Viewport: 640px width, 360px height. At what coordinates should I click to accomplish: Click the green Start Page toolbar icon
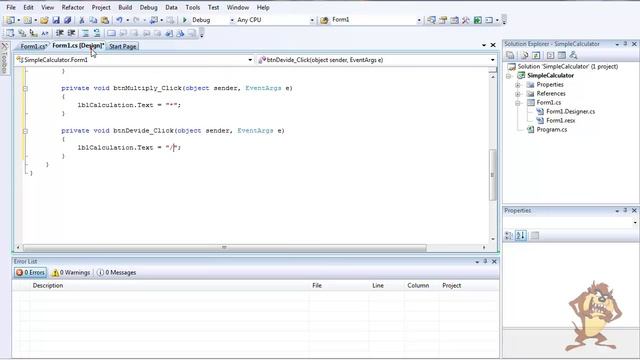[477, 20]
